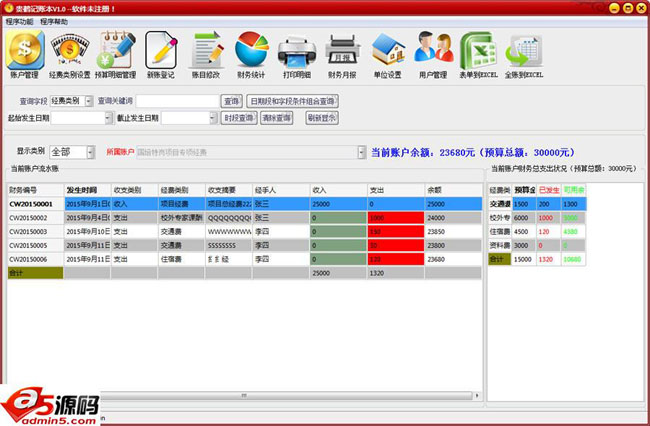Open the 程序帮助 menu
Screen dimensions: 650x426
coord(54,22)
